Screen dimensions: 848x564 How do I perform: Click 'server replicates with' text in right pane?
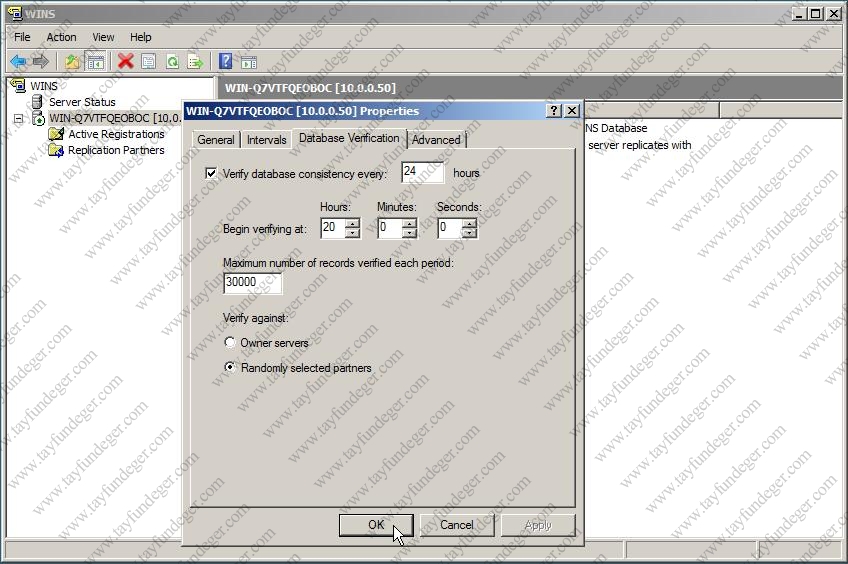coord(640,145)
